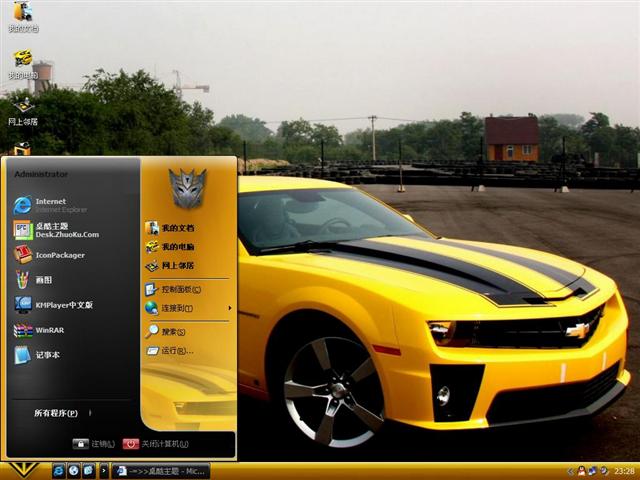Viewport: 640px width, 480px height.
Task: Open 我的文档 in Start menu right pane
Action: point(170,228)
